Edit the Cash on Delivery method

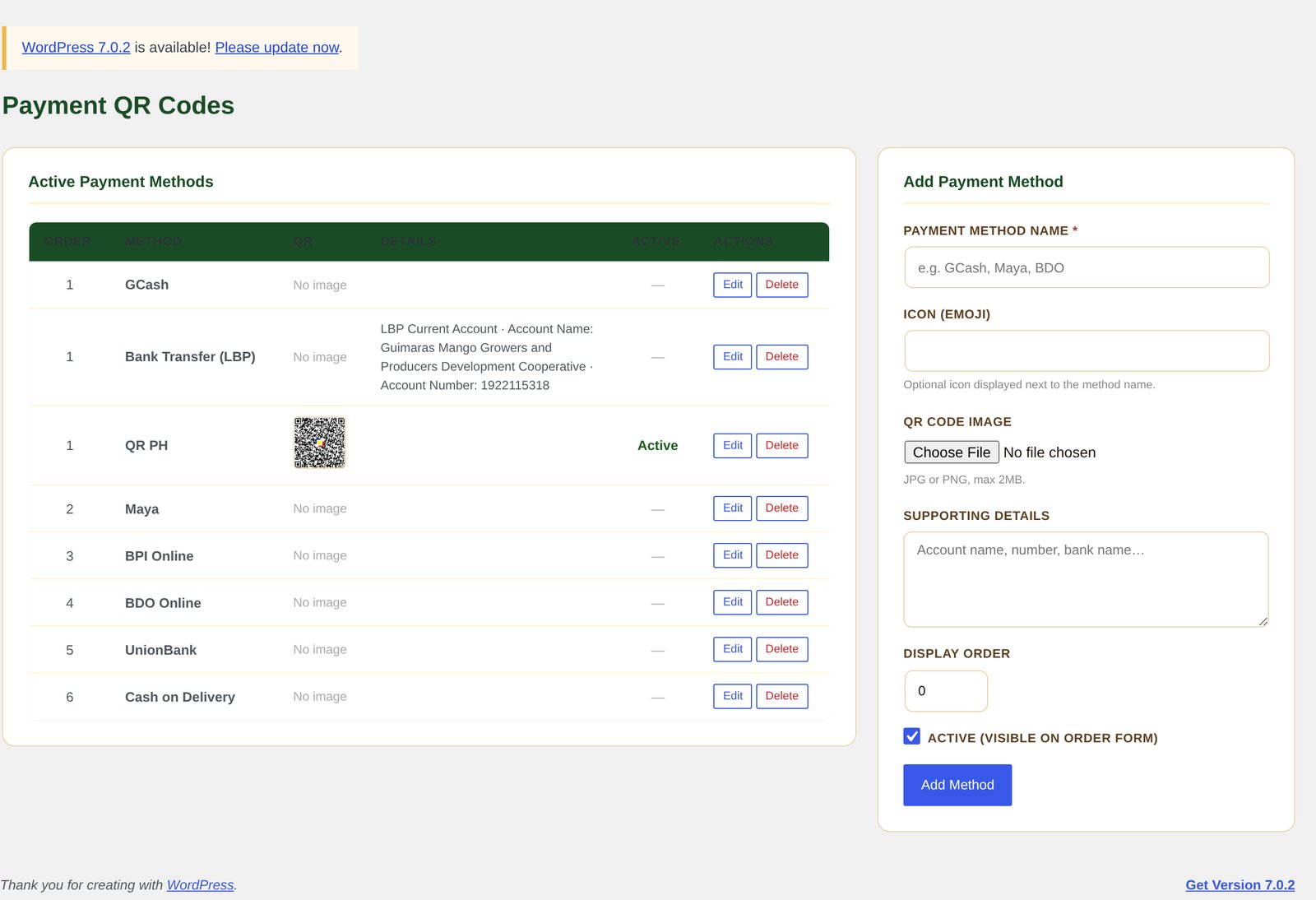coord(732,696)
